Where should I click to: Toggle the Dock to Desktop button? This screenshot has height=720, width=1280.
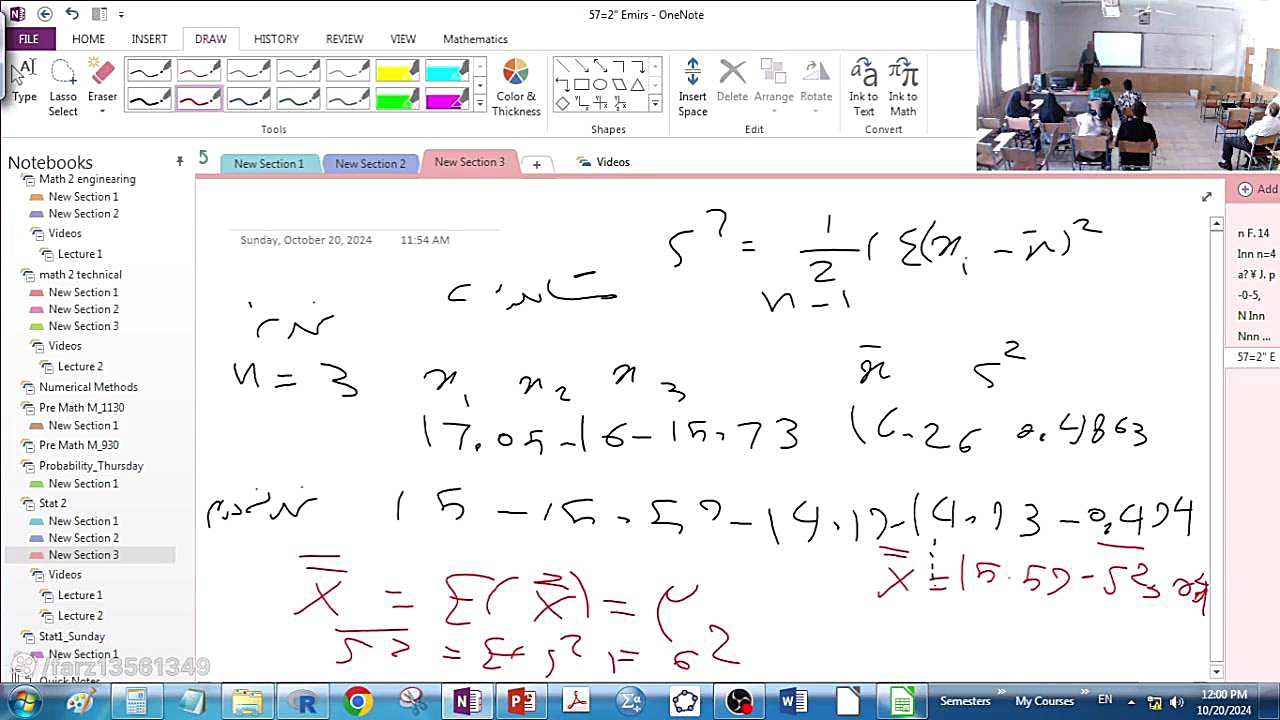point(99,14)
